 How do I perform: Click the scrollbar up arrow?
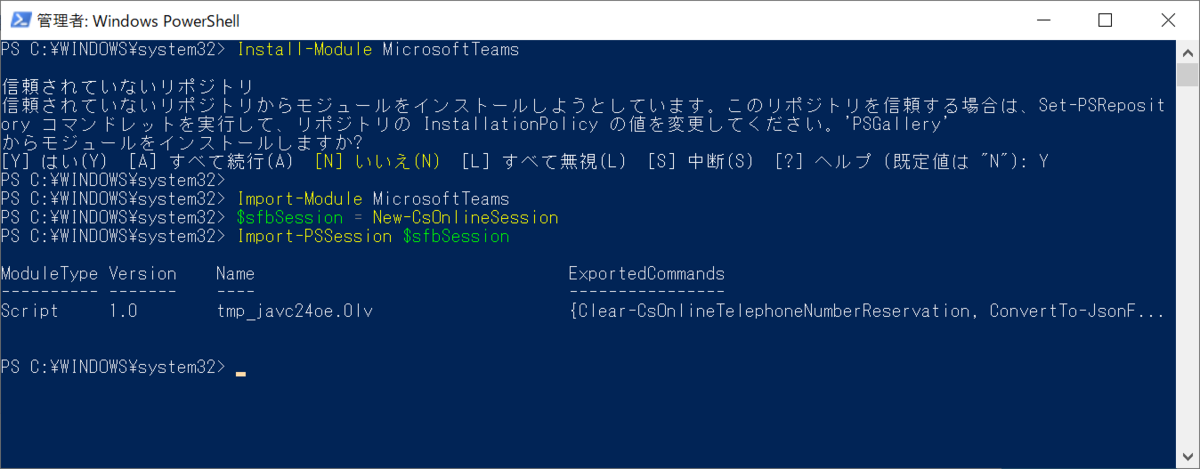click(x=1187, y=51)
